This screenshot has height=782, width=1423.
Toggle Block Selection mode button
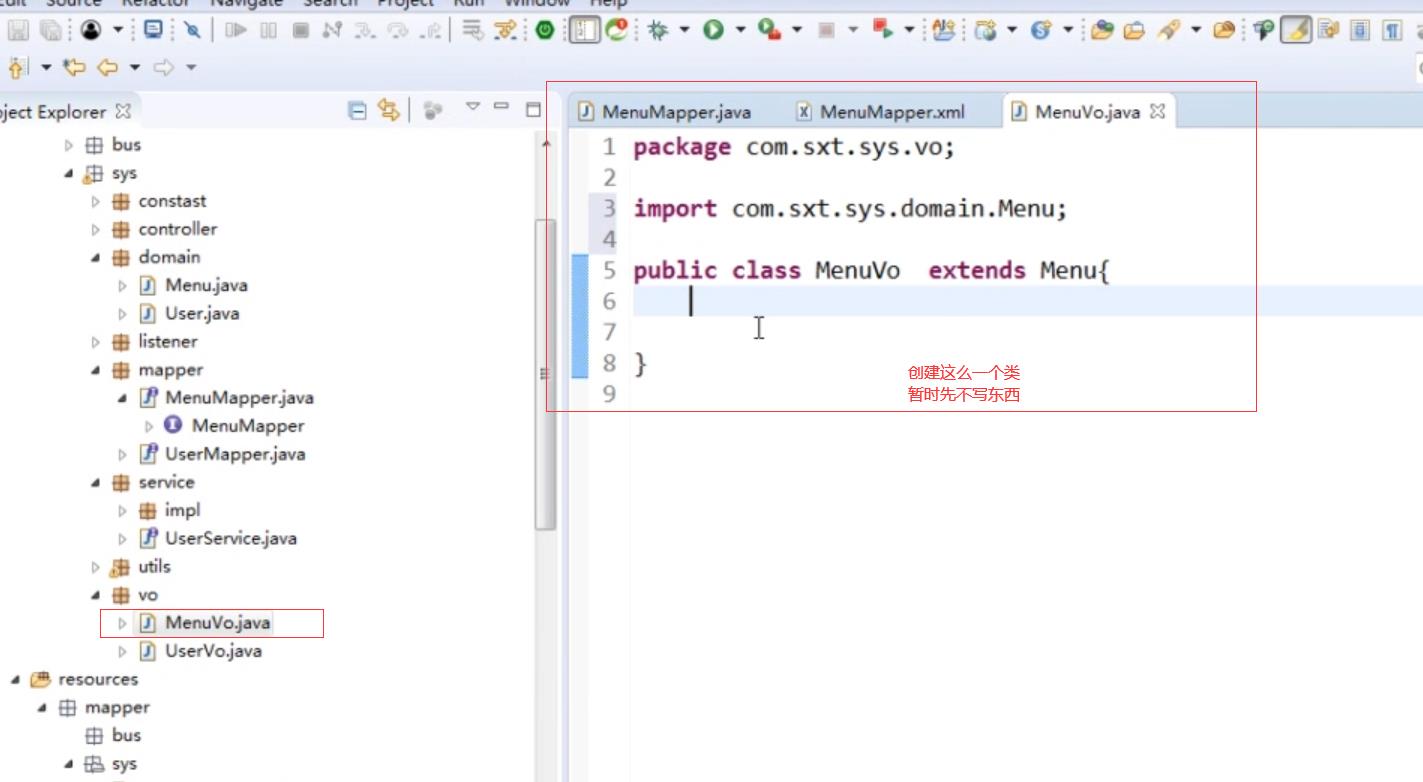1360,31
